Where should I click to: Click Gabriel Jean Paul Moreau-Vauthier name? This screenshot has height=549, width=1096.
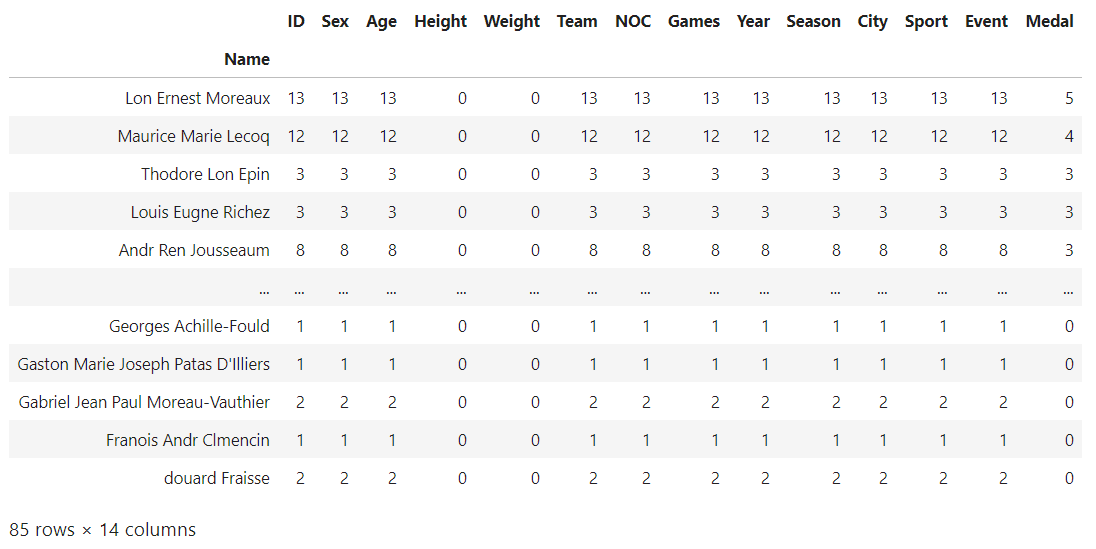click(144, 402)
